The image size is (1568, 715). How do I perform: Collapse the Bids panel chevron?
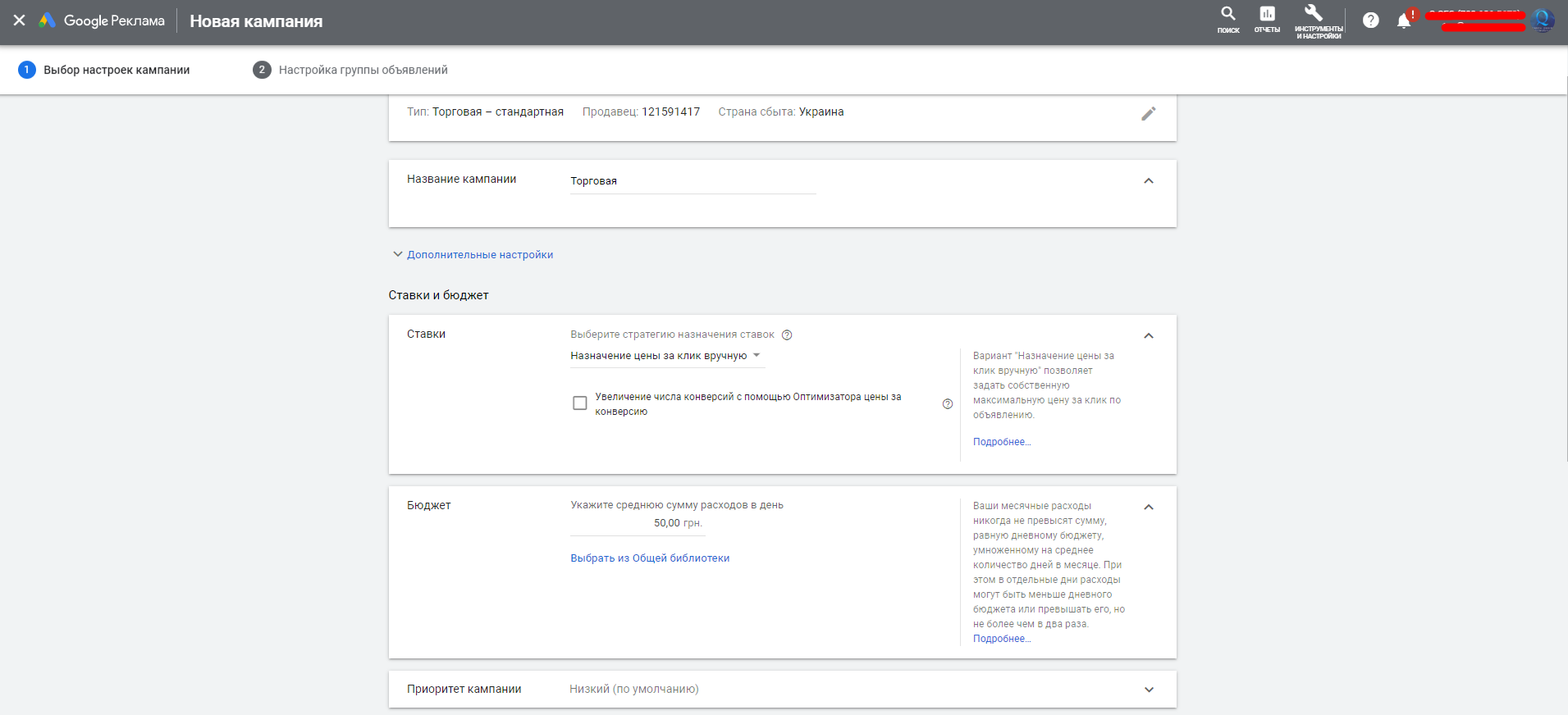coord(1148,335)
